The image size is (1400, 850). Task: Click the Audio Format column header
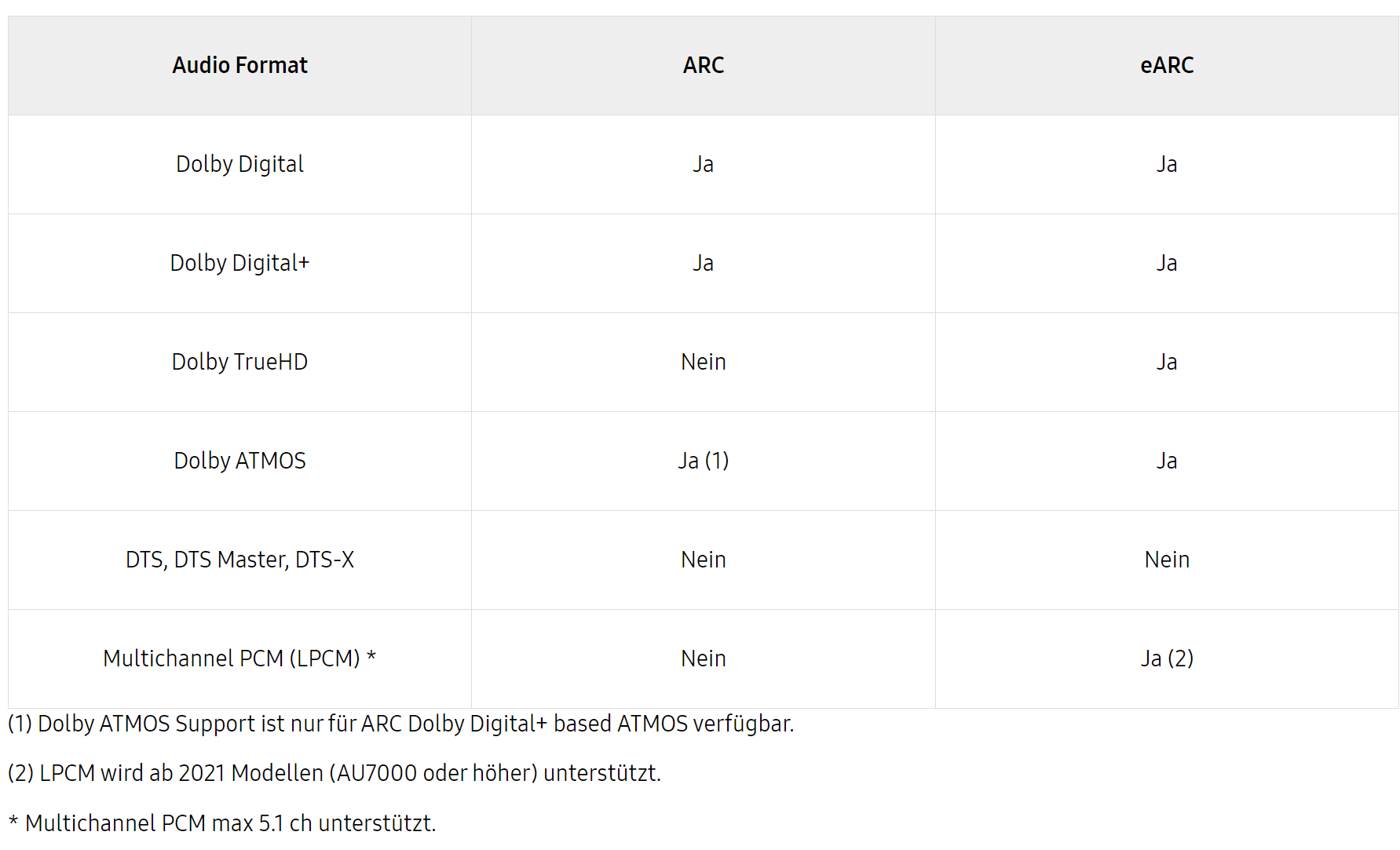(x=239, y=65)
